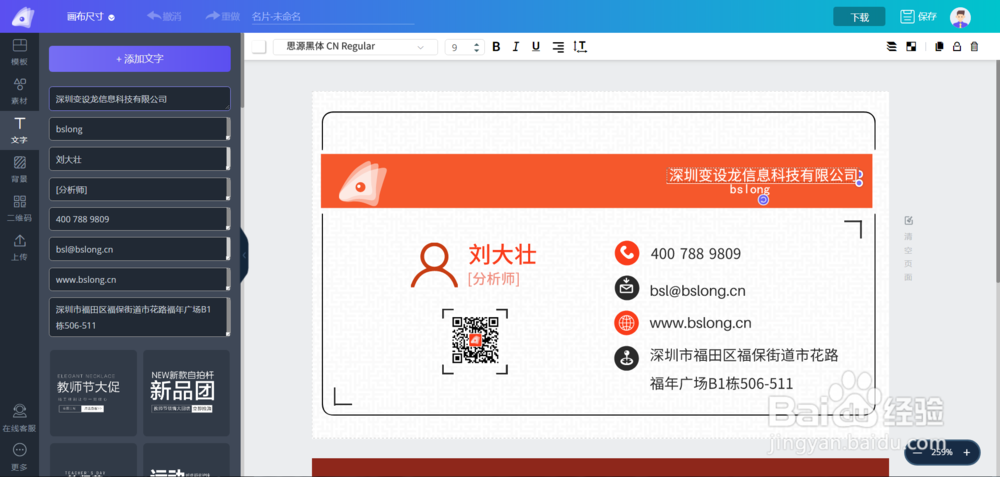The width and height of the screenshot is (1000, 477).
Task: Select the name 刘大壮 on the card
Action: tap(503, 254)
